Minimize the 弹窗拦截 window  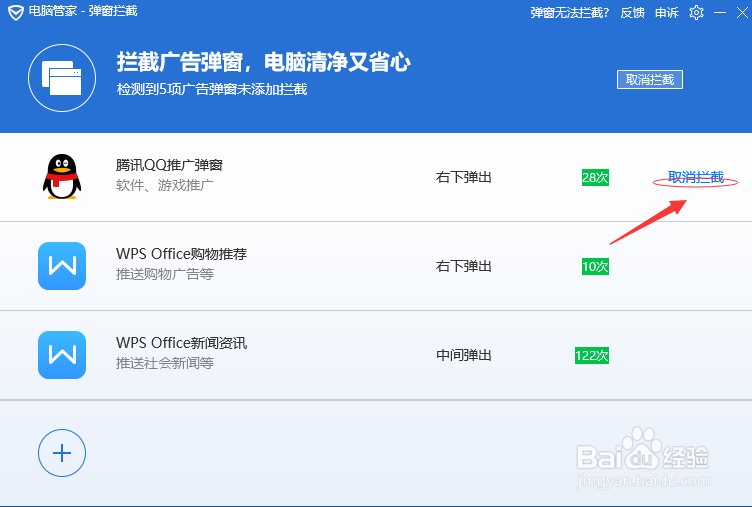click(x=720, y=12)
